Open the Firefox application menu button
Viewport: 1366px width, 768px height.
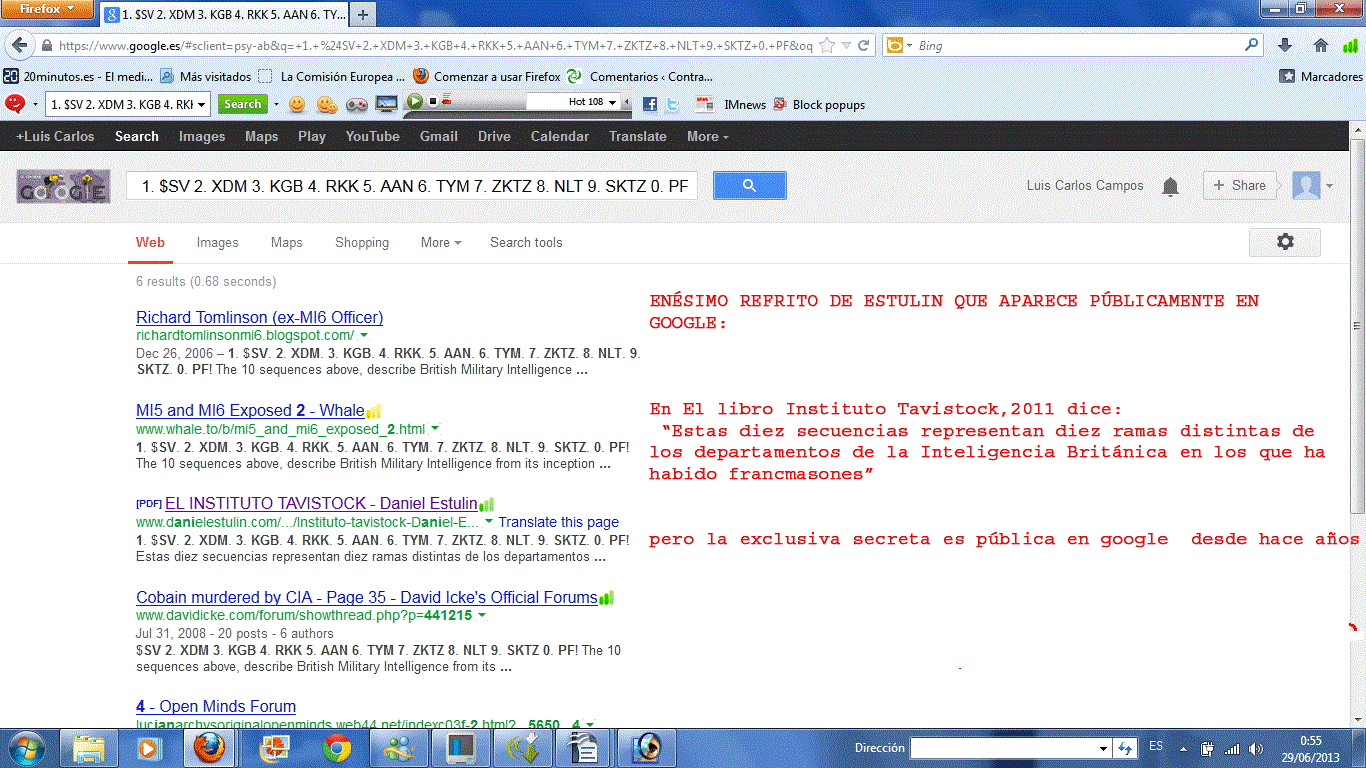[x=48, y=10]
